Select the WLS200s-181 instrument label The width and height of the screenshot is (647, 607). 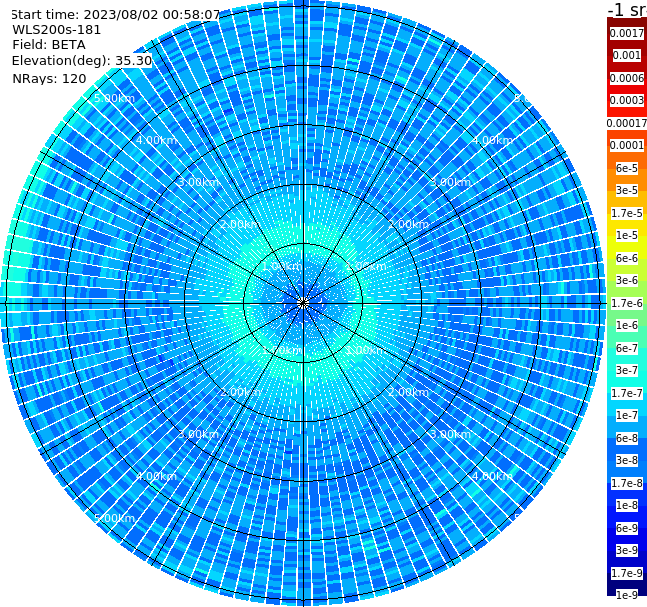click(57, 30)
